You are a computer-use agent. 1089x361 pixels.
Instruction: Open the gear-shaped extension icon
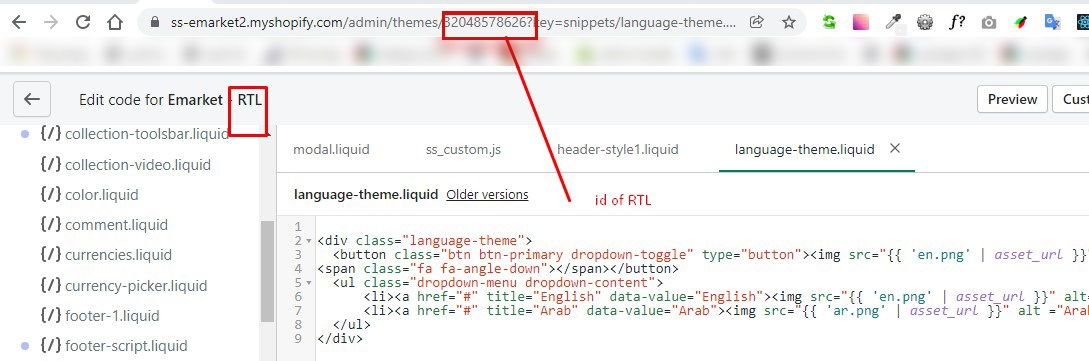click(925, 22)
